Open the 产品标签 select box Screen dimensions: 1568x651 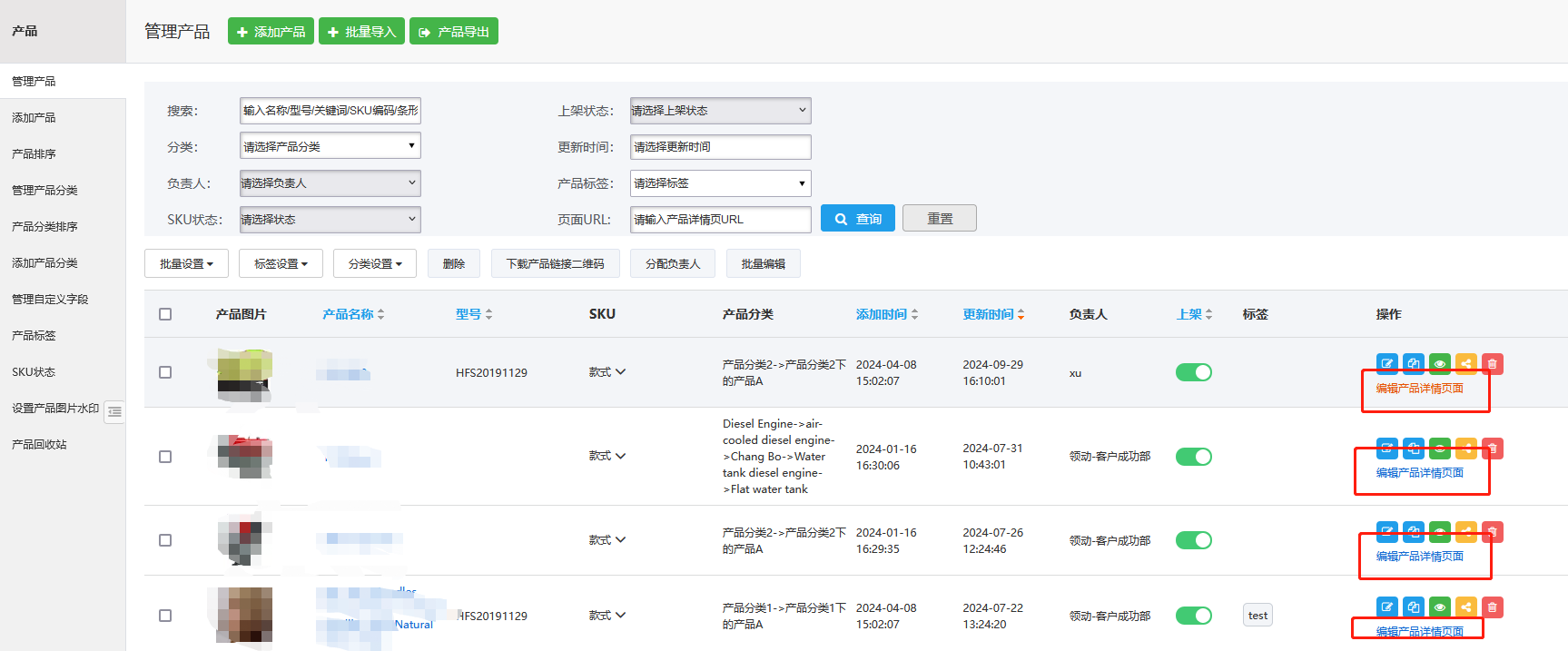coord(720,183)
